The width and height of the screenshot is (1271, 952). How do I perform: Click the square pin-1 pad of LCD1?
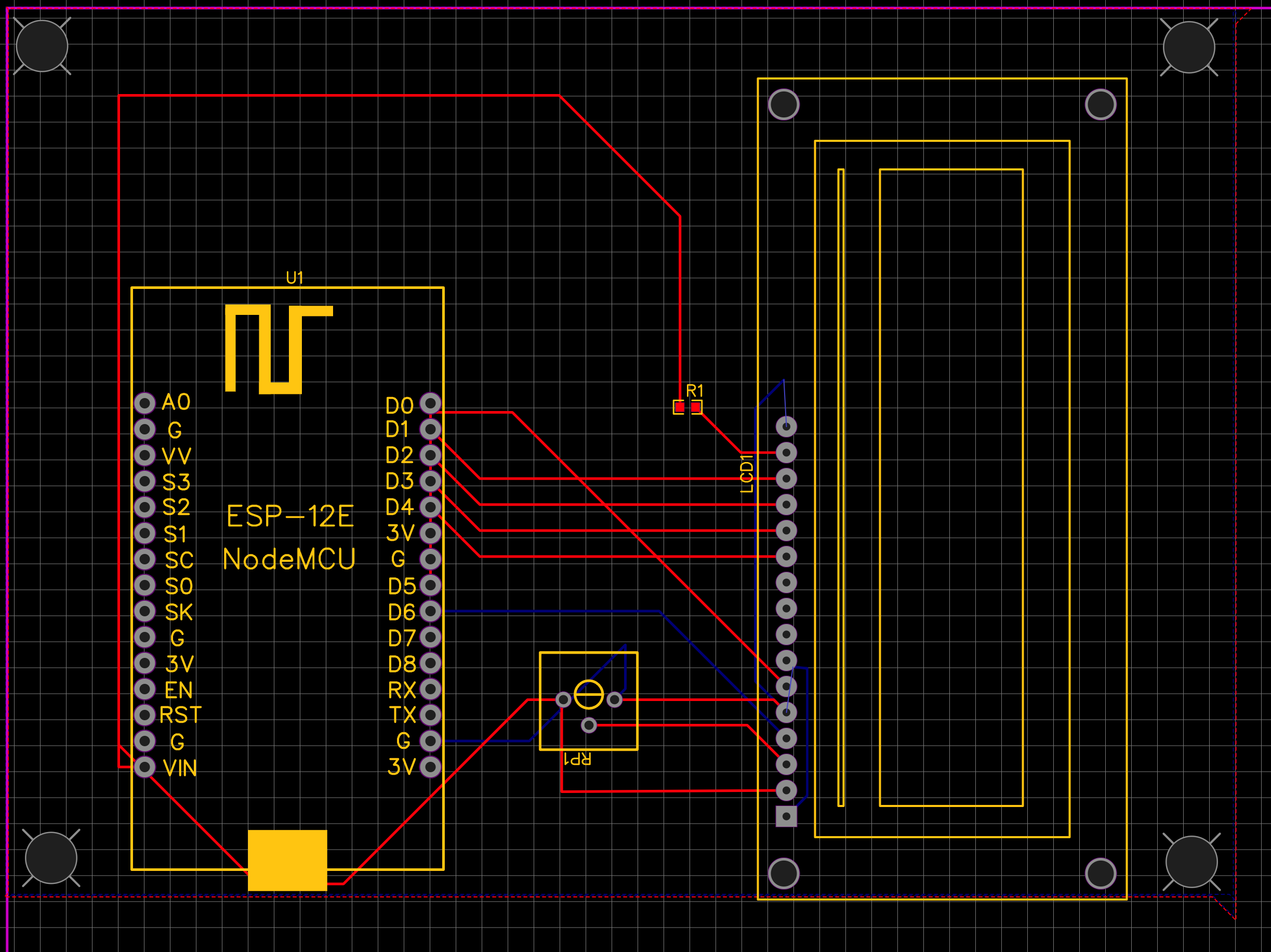[x=786, y=816]
